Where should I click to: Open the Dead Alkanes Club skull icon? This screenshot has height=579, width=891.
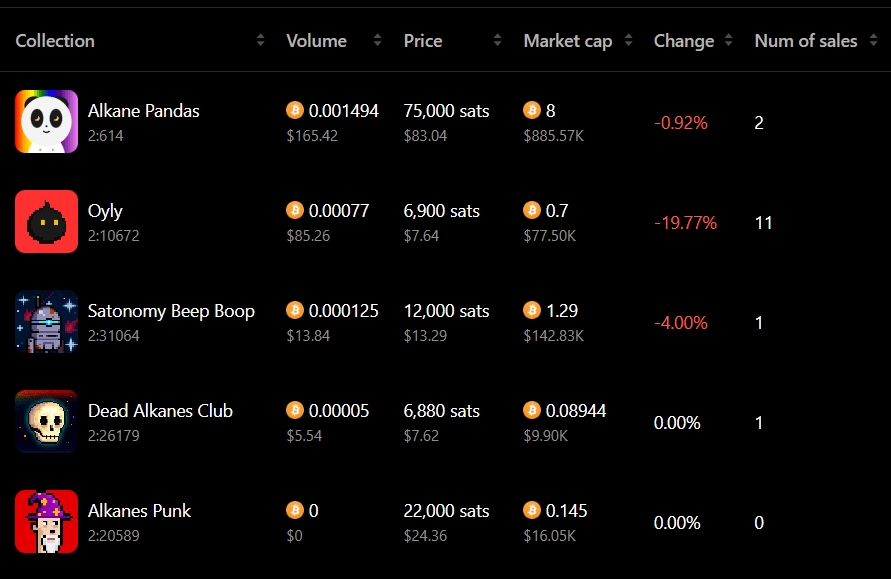47,422
